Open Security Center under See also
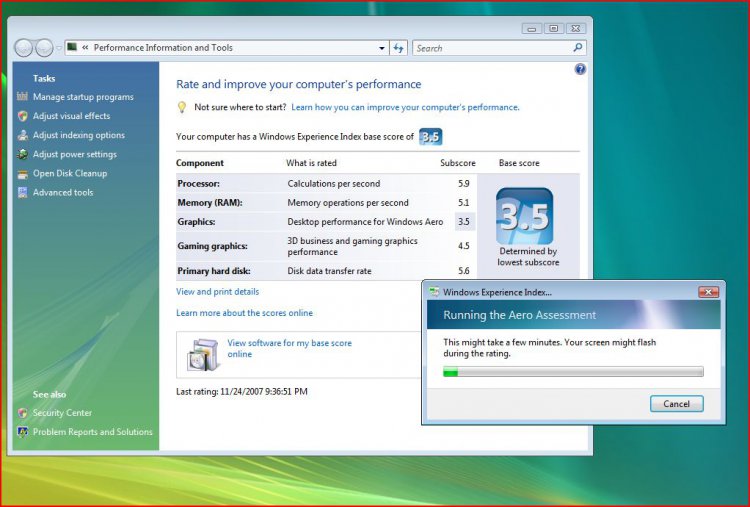 pos(62,413)
